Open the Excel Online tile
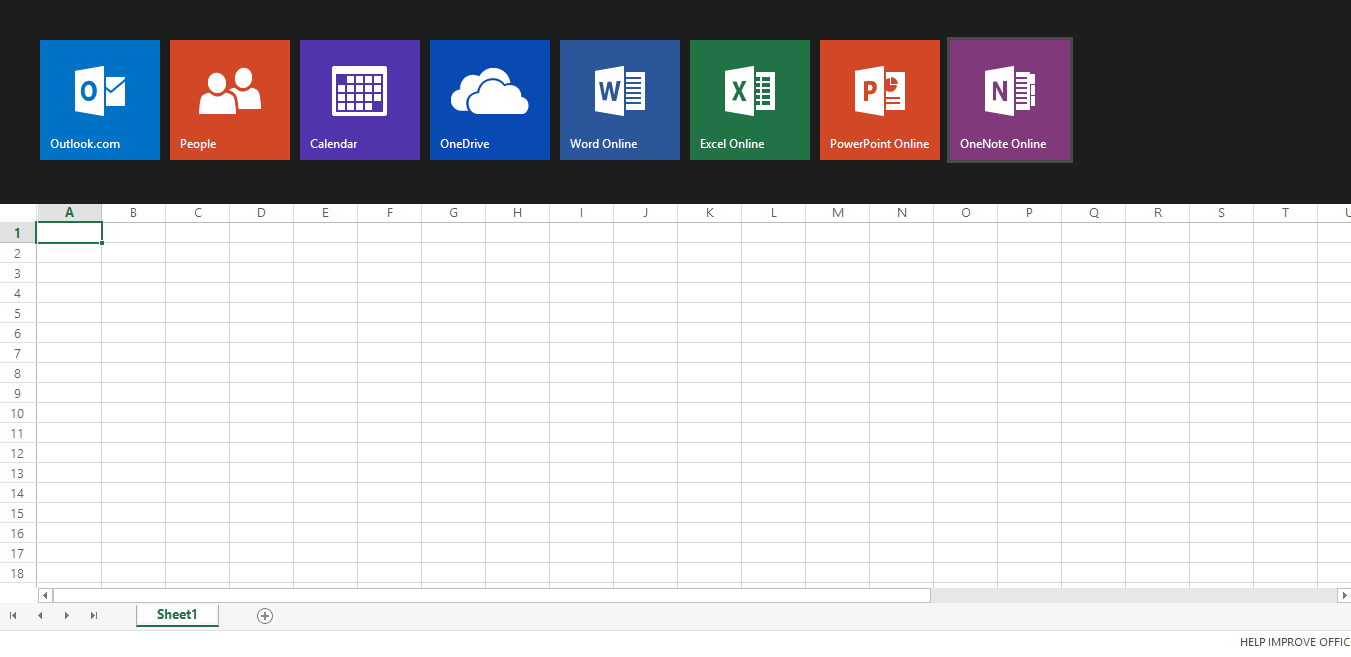This screenshot has height=657, width=1351. (x=750, y=100)
